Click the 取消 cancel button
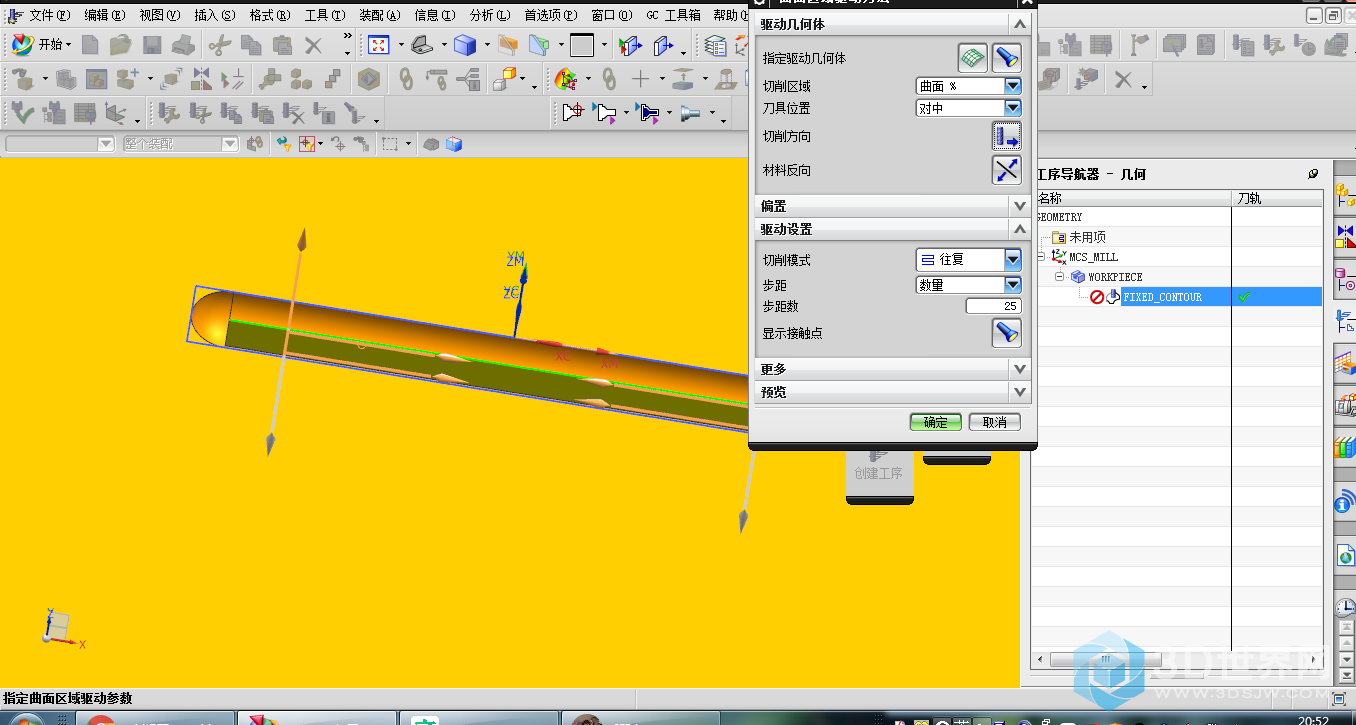This screenshot has width=1356, height=725. click(995, 422)
